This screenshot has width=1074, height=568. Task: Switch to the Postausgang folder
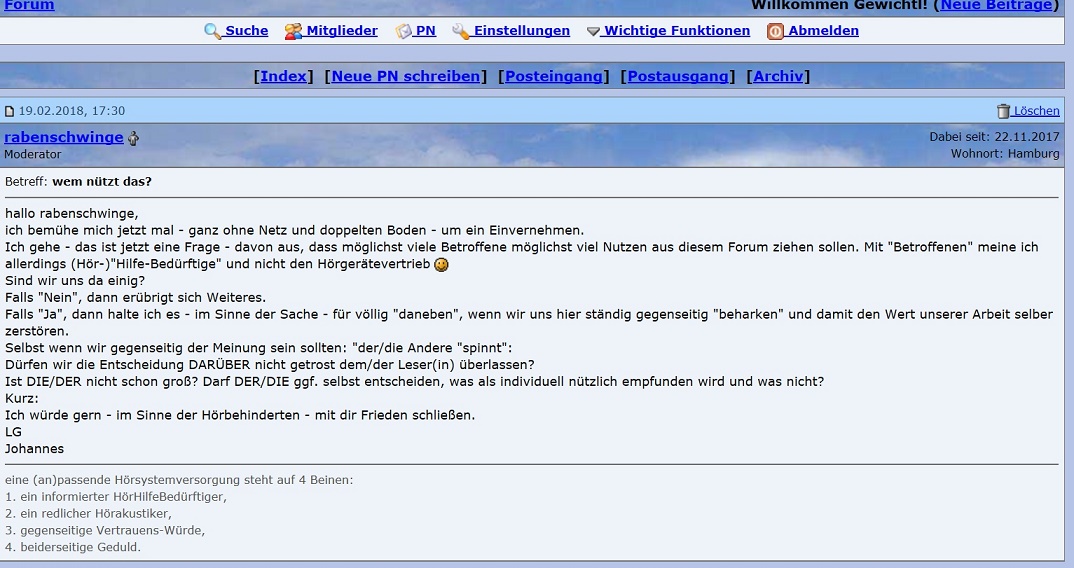coord(680,76)
